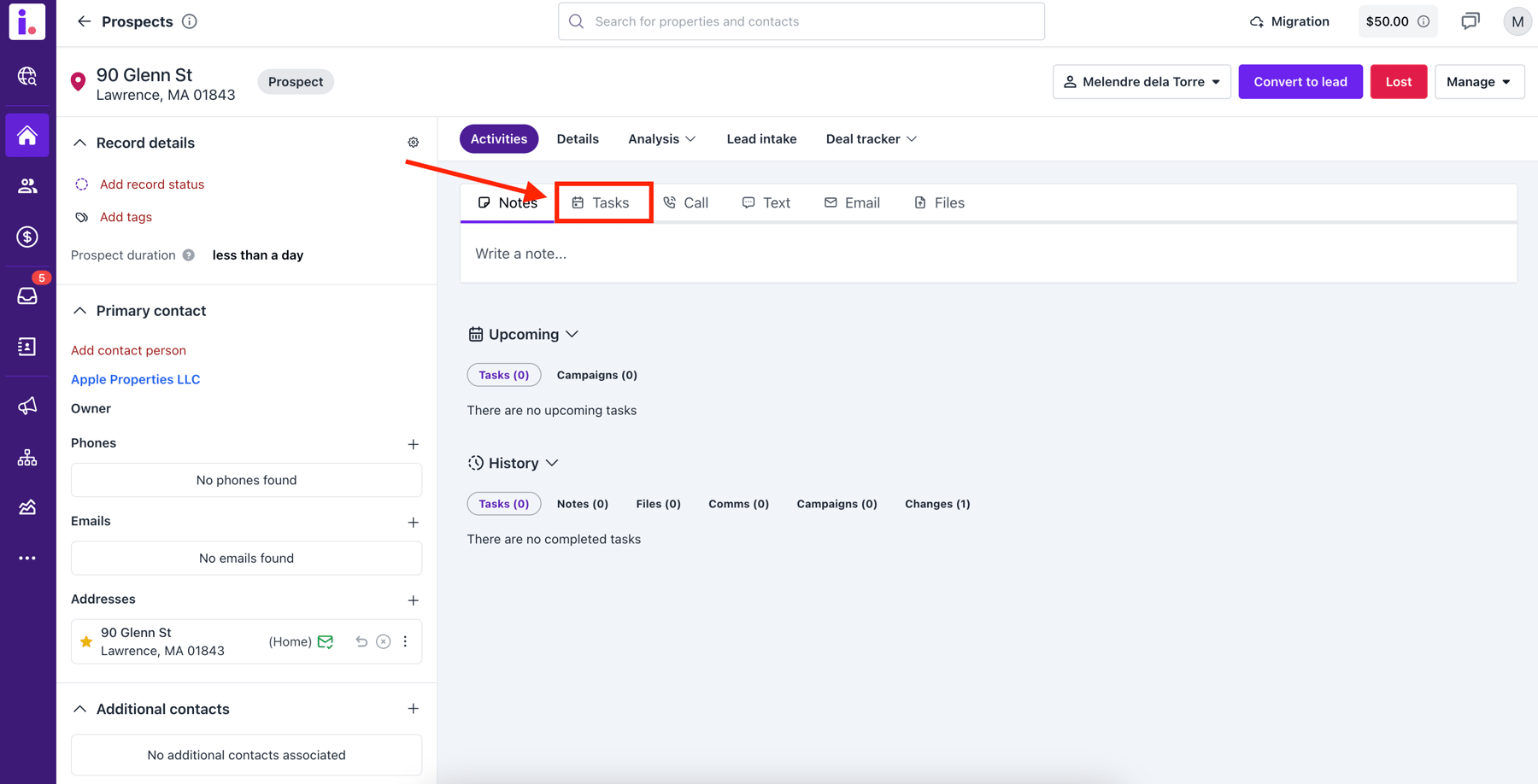Image resolution: width=1538 pixels, height=784 pixels.
Task: Click into the Write a note field
Action: (x=989, y=254)
